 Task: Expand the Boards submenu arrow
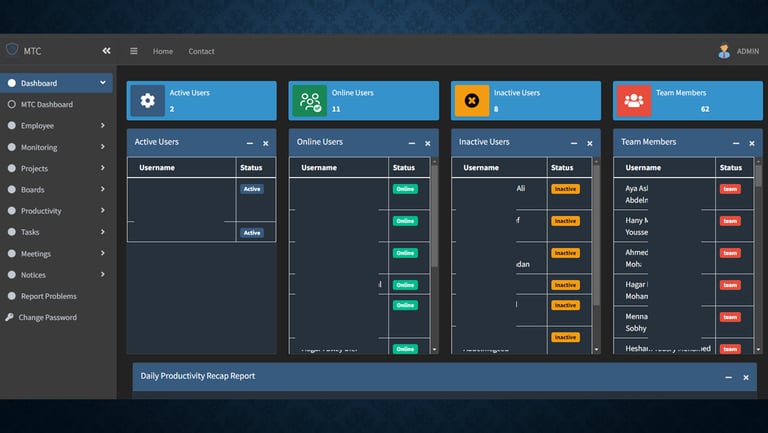102,189
